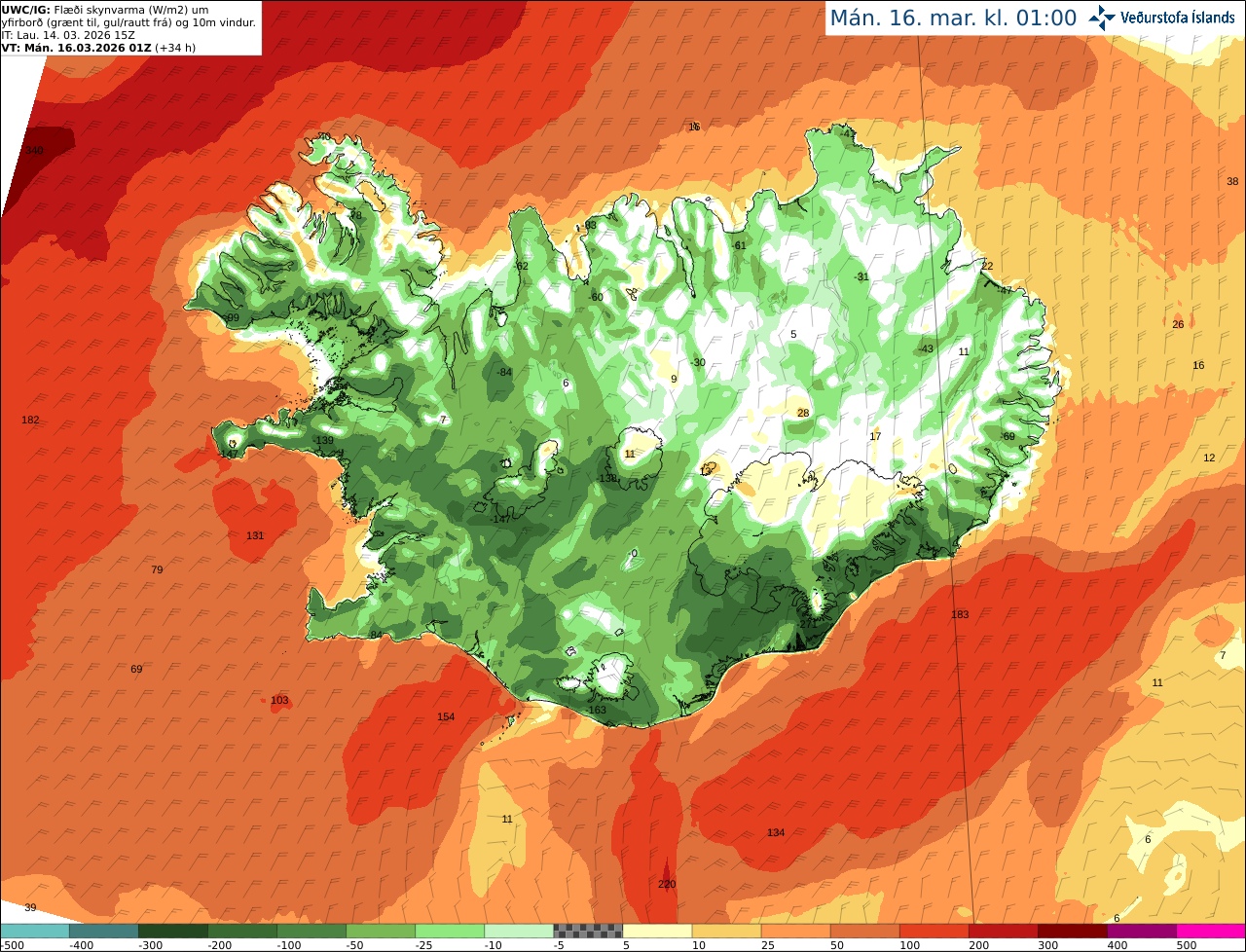This screenshot has width=1246, height=952.
Task: Click the '38' map value
Action: [1232, 182]
